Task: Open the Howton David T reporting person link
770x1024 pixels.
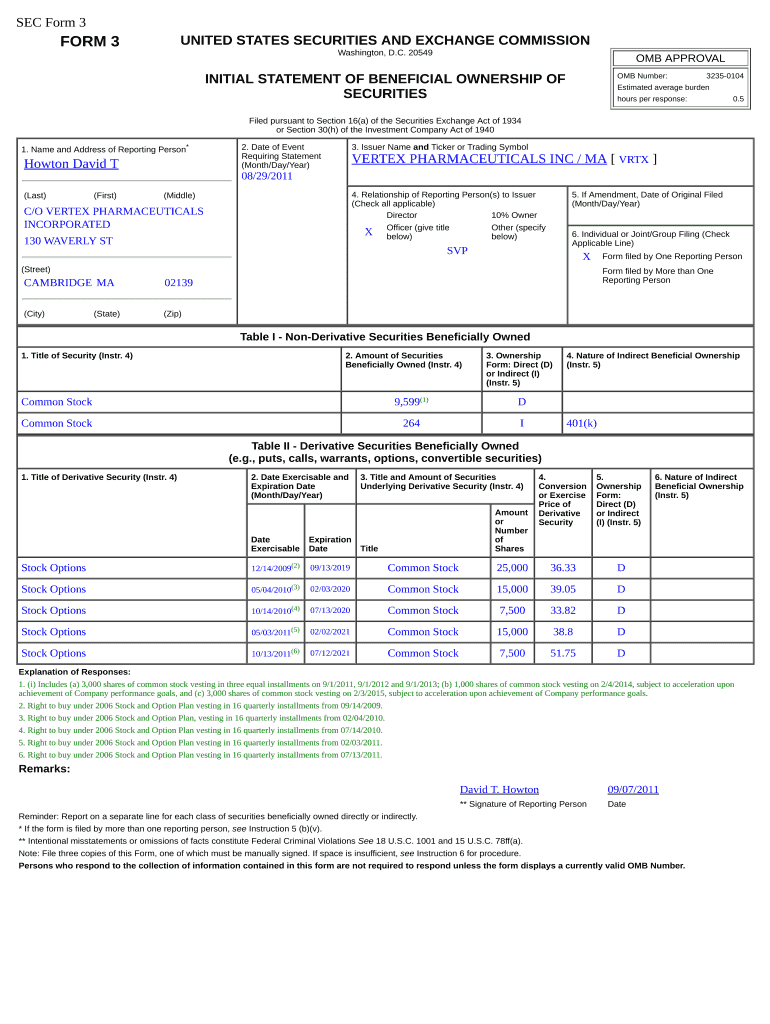Action: (71, 164)
